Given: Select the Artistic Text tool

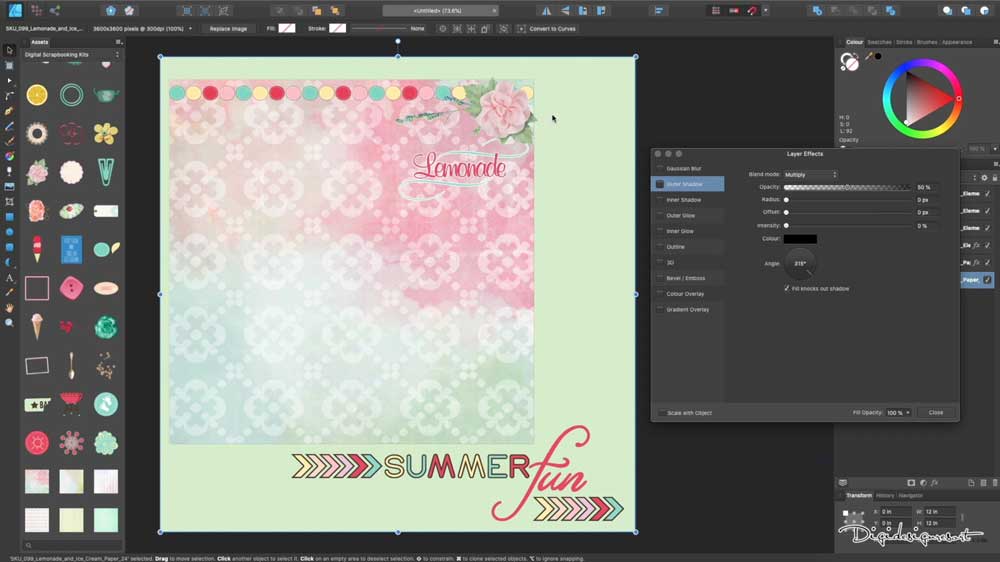Looking at the screenshot, I should 9,277.
